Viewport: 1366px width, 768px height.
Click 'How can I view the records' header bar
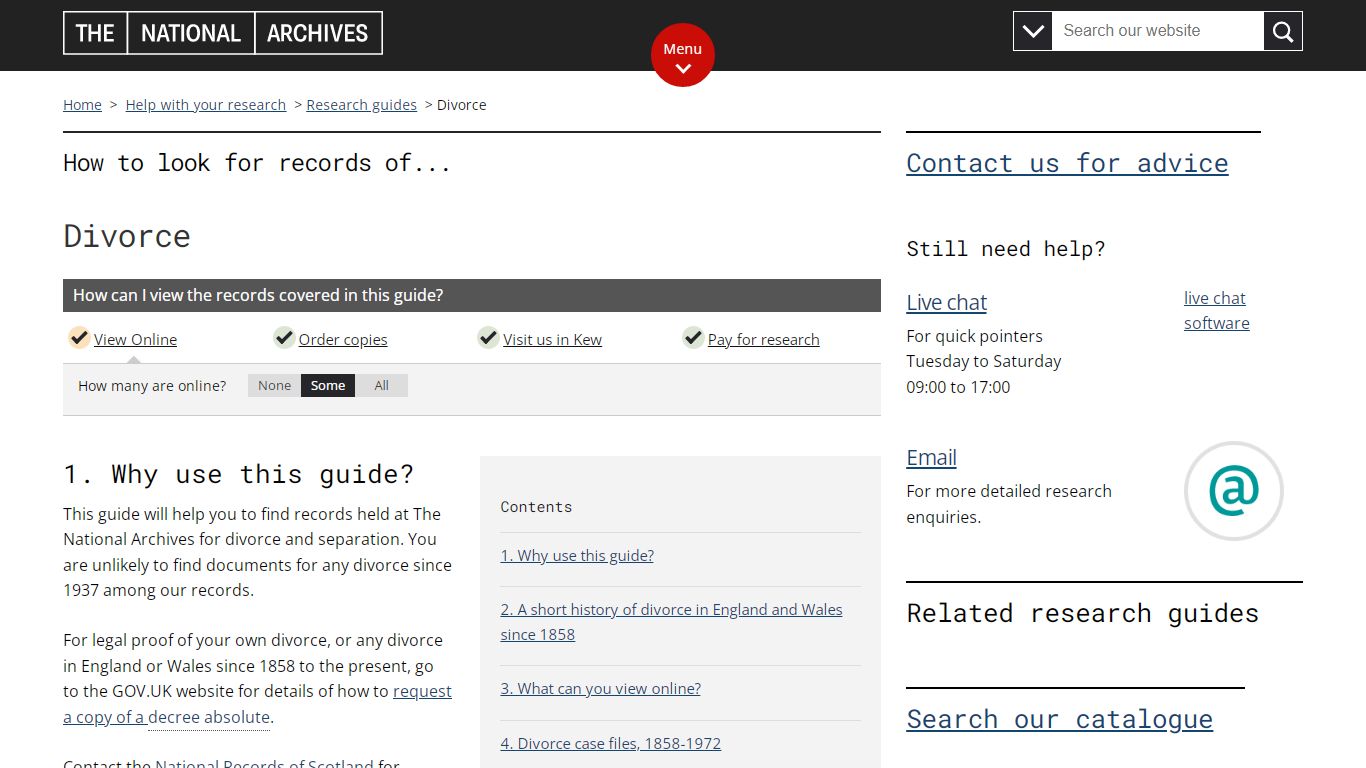pyautogui.click(x=472, y=296)
